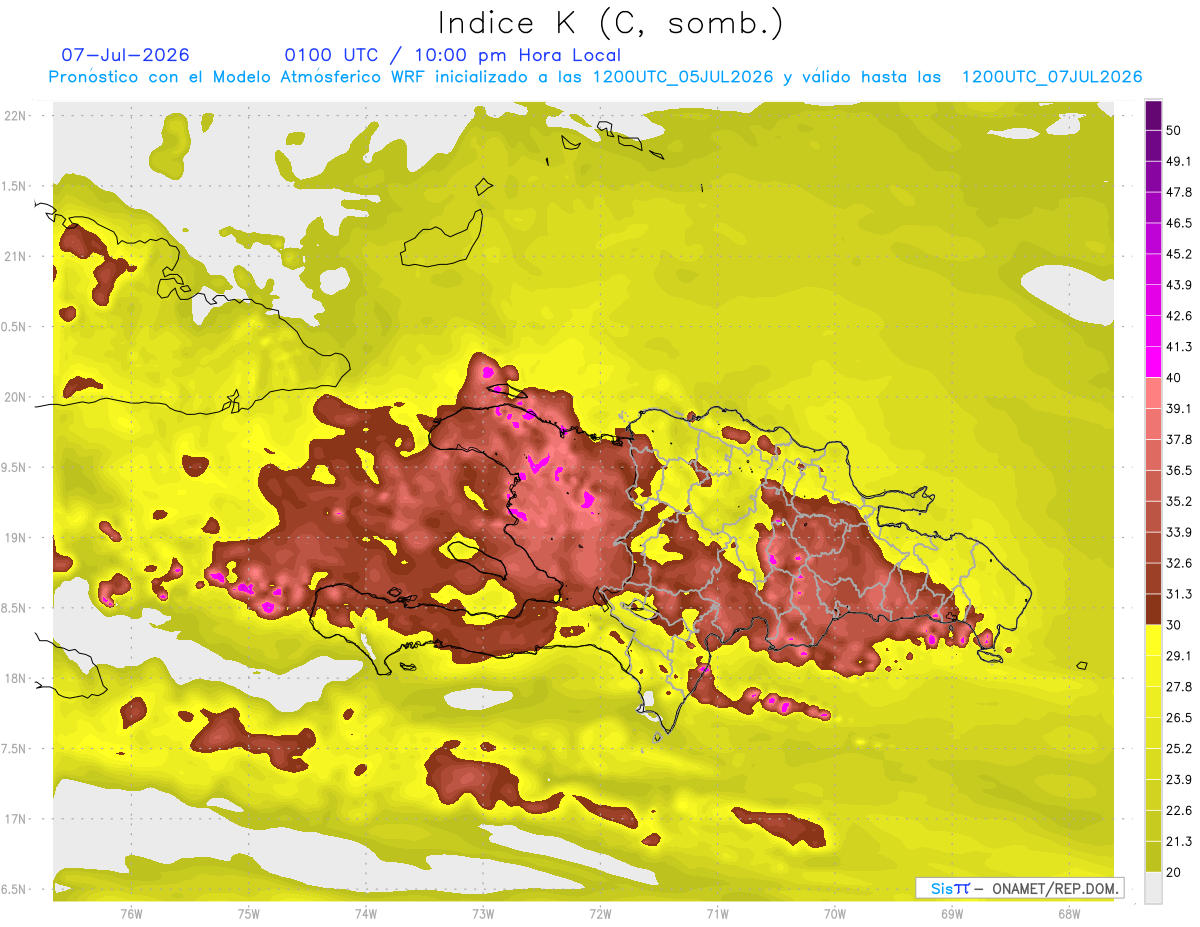Click the "74W" longitude label

coord(365,914)
